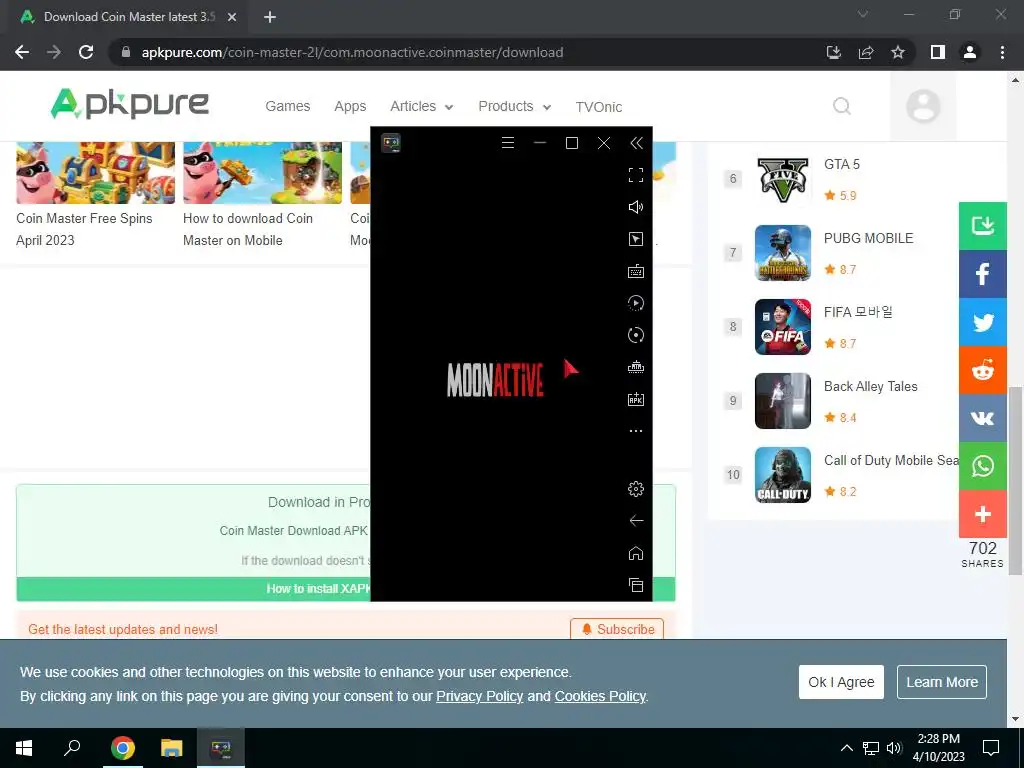Open emulator multi-instance manager icon
1024x768 pixels.
635,367
